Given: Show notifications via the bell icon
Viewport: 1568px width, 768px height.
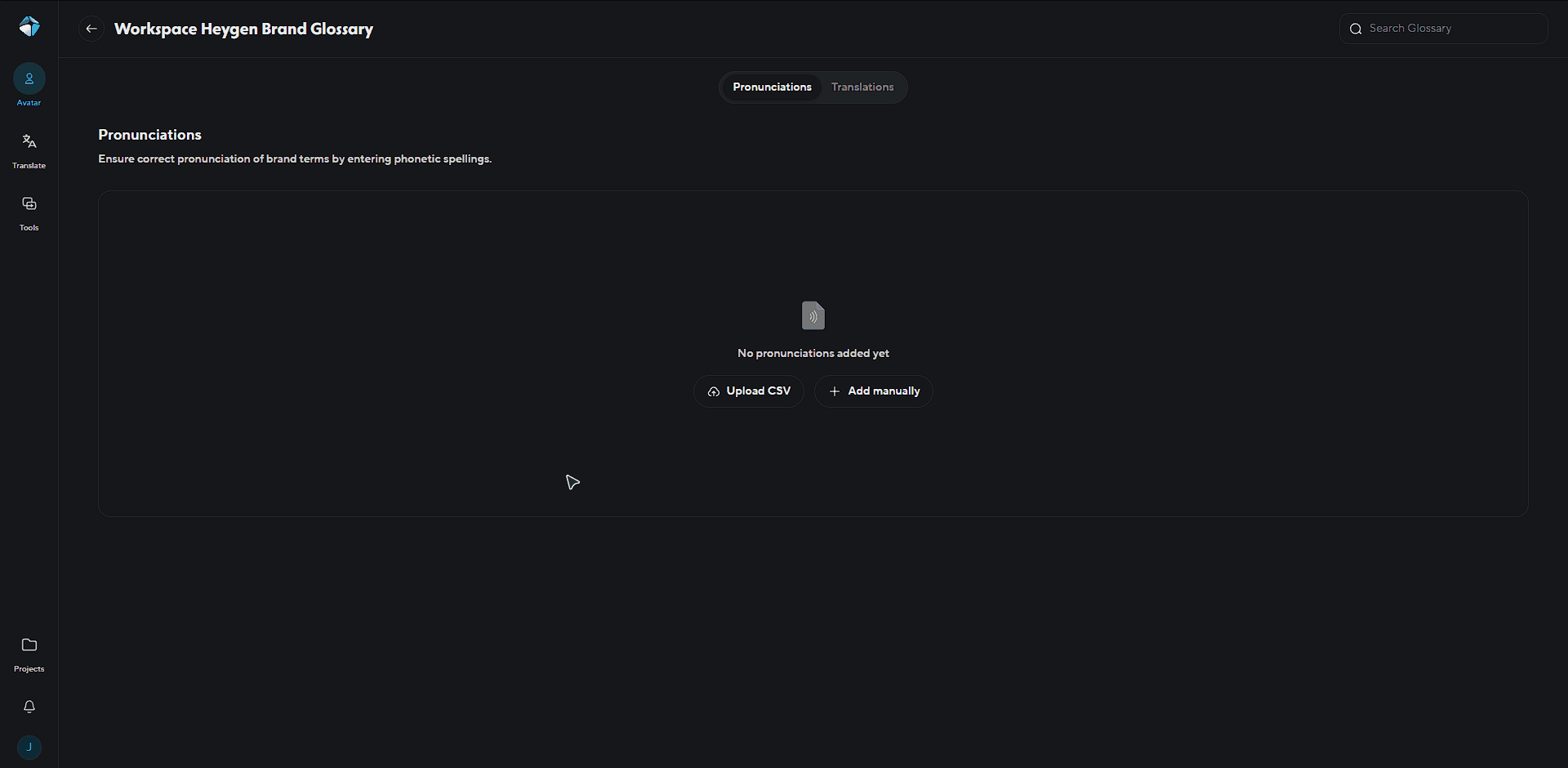Looking at the screenshot, I should [x=29, y=707].
